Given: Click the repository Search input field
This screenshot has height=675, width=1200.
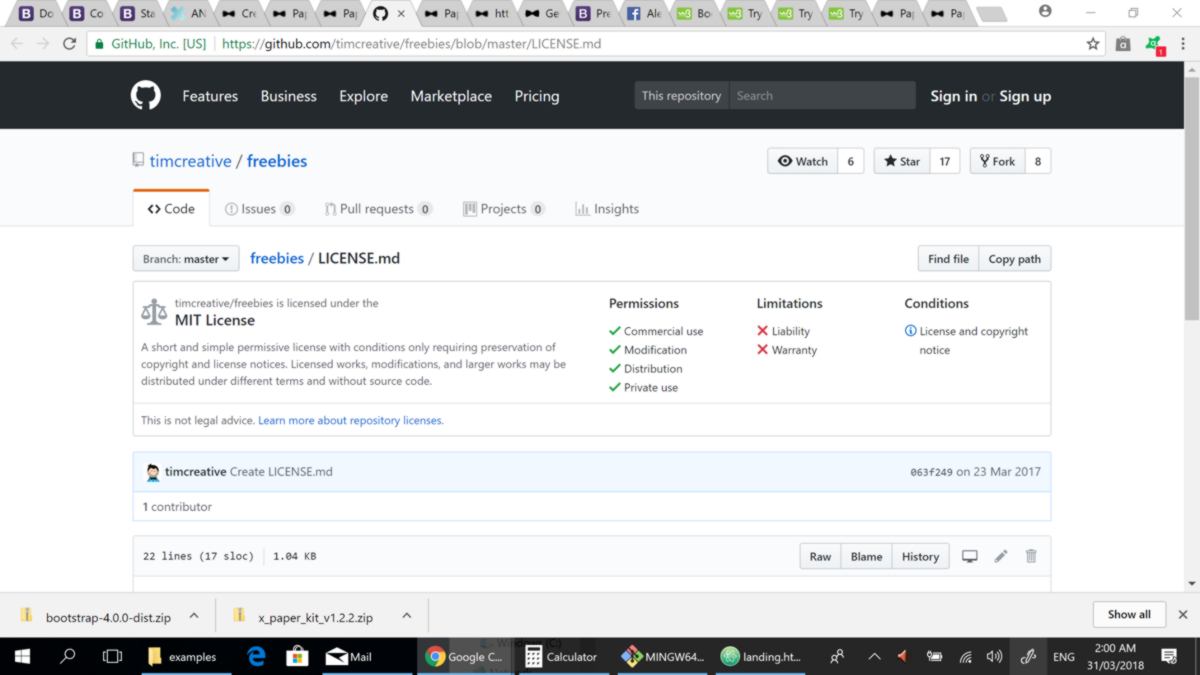Looking at the screenshot, I should pos(822,96).
